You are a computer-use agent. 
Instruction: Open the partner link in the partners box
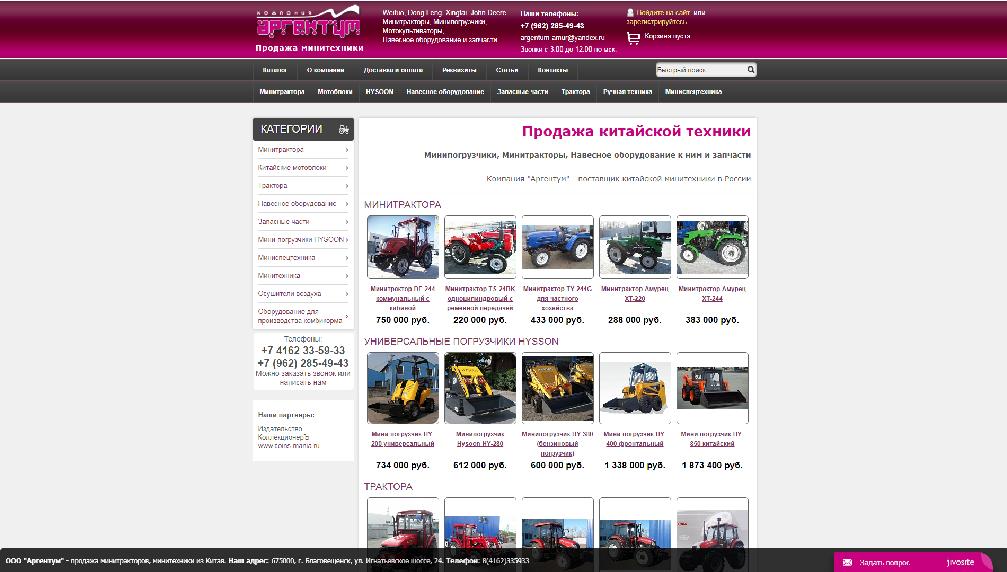288,446
